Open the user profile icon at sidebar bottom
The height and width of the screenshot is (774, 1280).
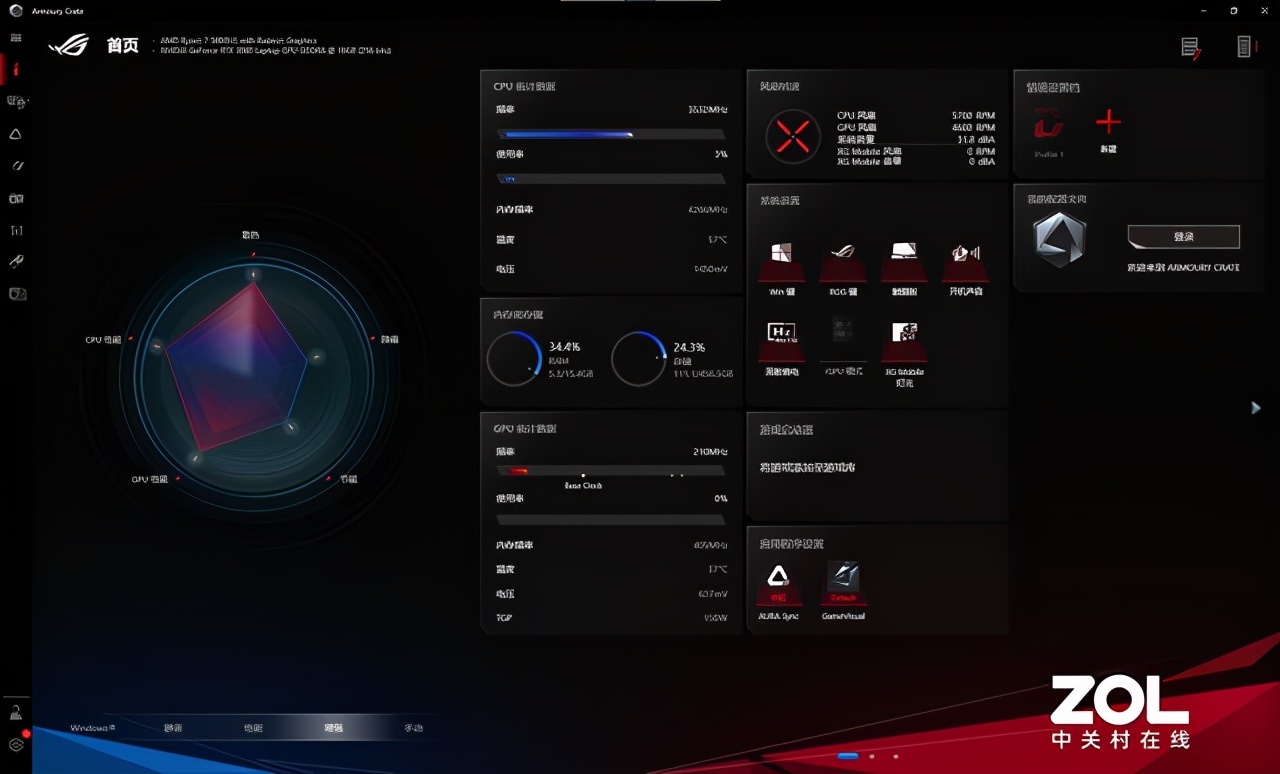tap(16, 712)
